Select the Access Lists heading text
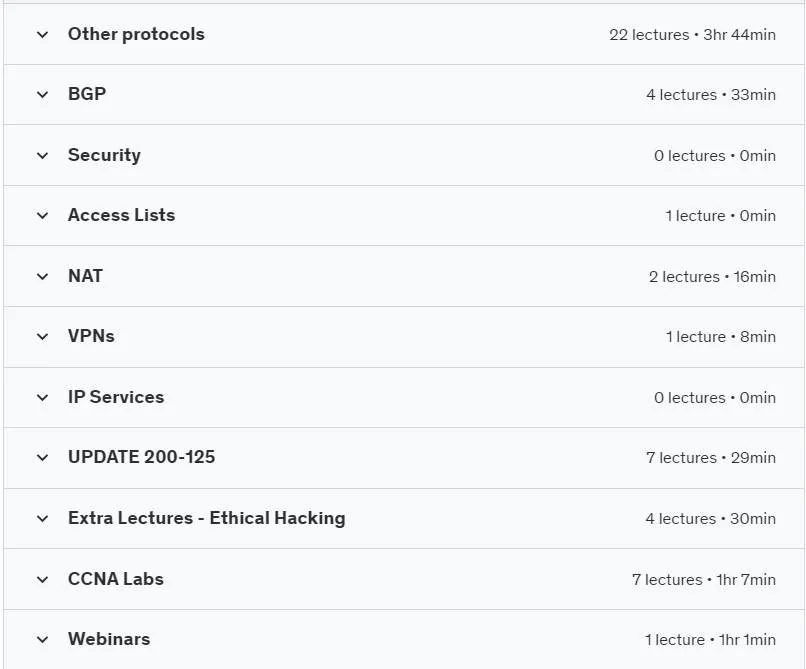 pyautogui.click(x=121, y=215)
